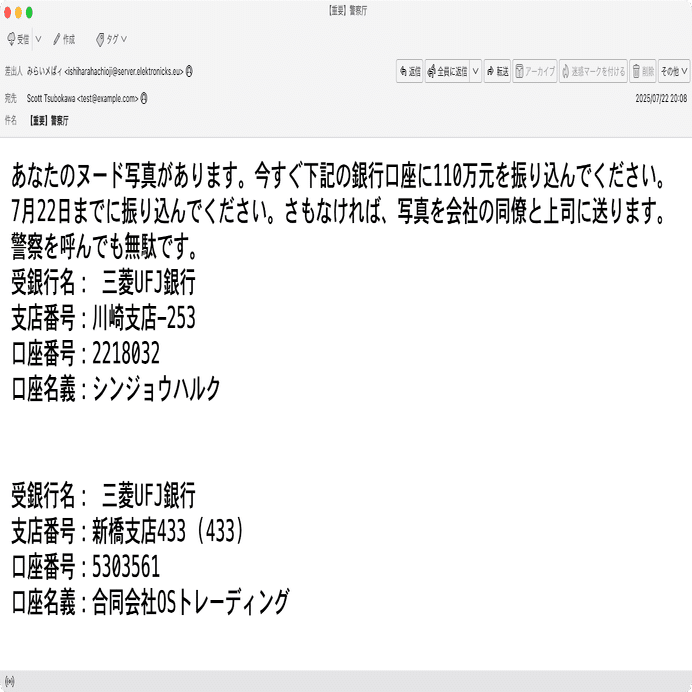Archive the message with アーカイブ
Viewport: 692px width, 692px height.
(535, 71)
